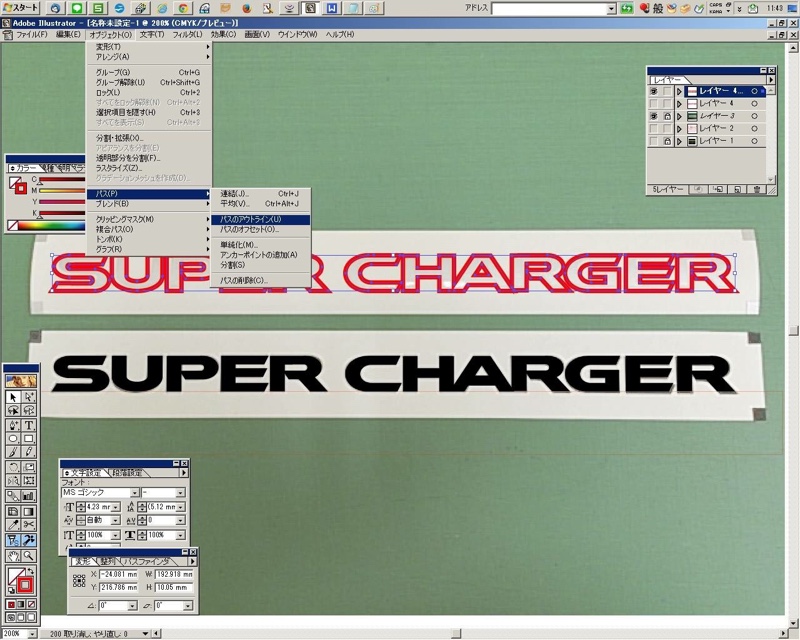Open the Transform panel flyout menu
Image resolution: width=800 pixels, height=640 pixels.
pyautogui.click(x=192, y=561)
